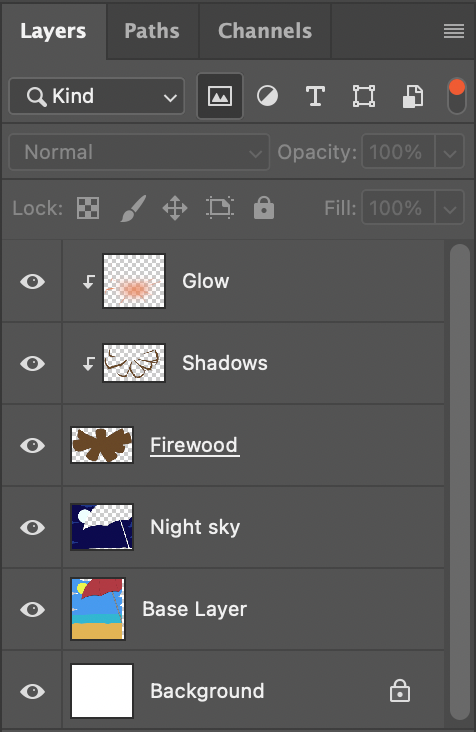Screen dimensions: 476x732
Task: Open the Kind filter dropdown
Action: (x=97, y=96)
